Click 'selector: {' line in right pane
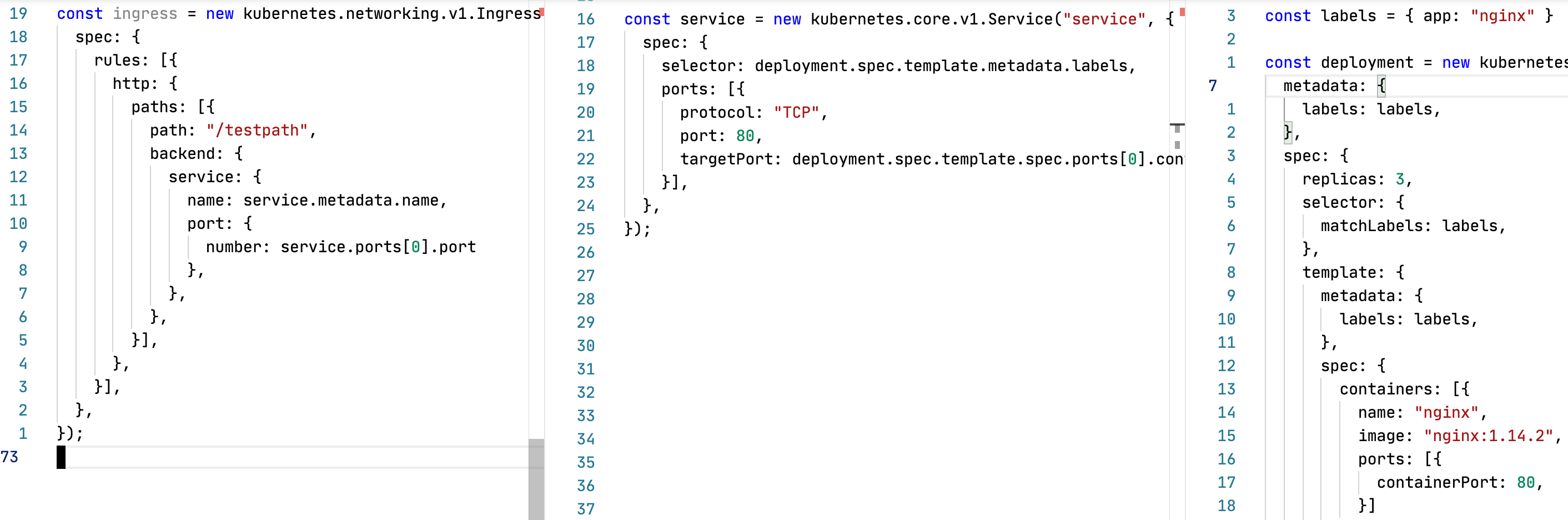Screen dimensions: 1568x520 click(1353, 202)
